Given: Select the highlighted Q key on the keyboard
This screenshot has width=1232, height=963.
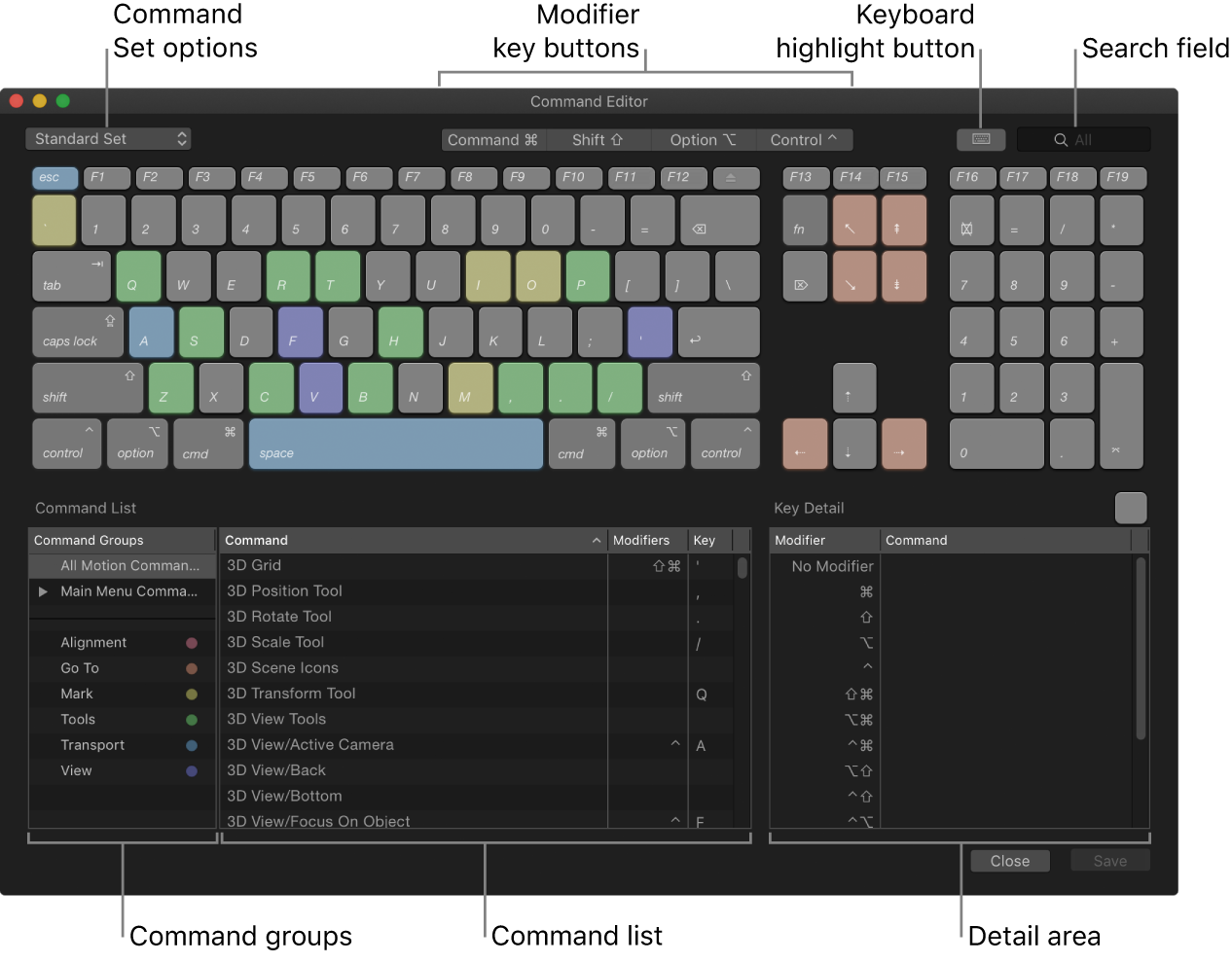Looking at the screenshot, I should tap(137, 275).
